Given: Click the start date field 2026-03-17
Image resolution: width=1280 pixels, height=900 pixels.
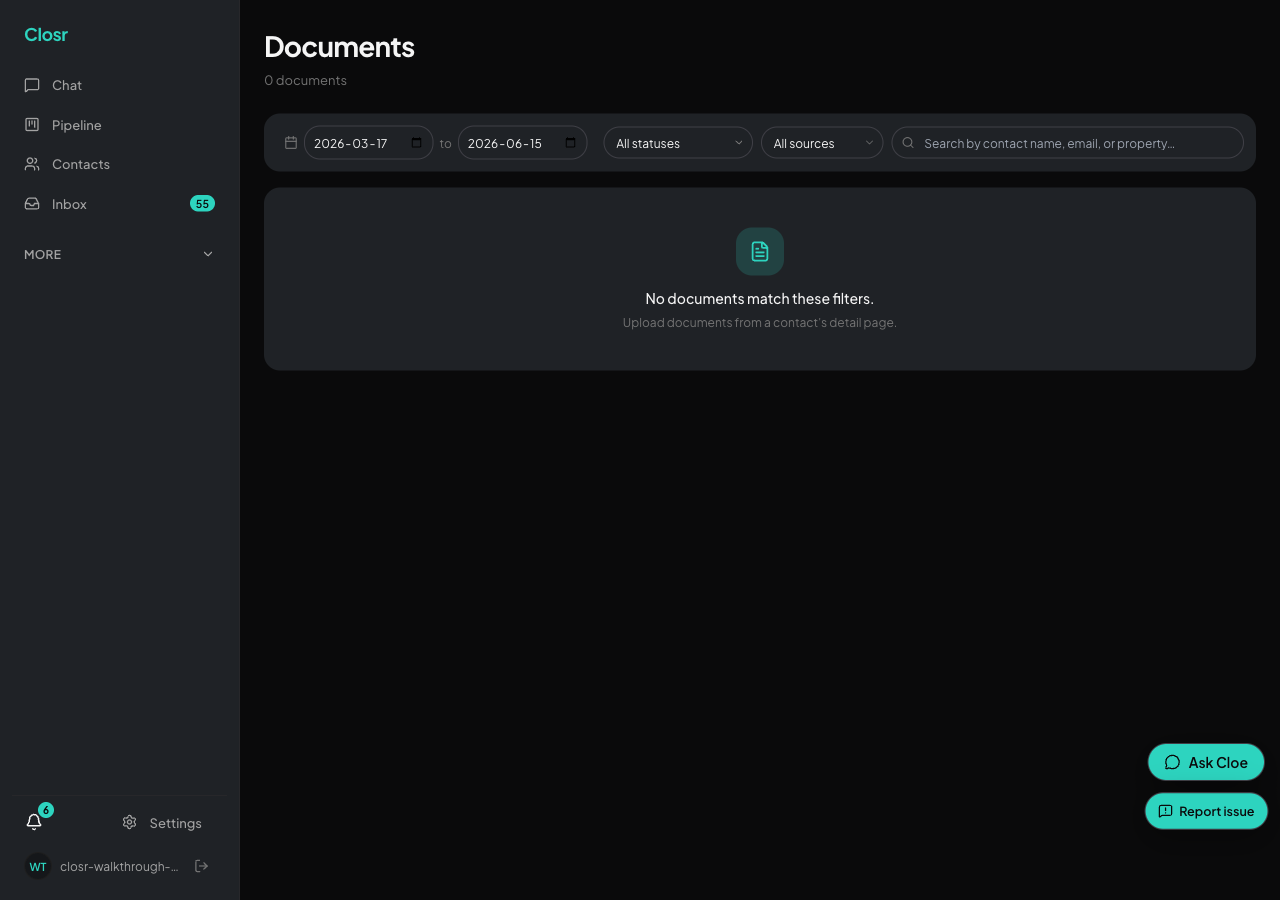Looking at the screenshot, I should coord(368,143).
